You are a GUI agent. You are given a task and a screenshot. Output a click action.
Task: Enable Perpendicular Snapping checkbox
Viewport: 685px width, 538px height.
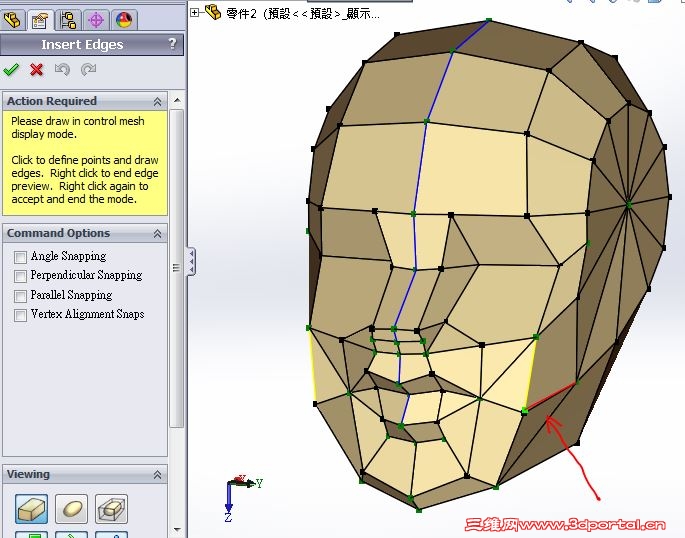pos(20,276)
